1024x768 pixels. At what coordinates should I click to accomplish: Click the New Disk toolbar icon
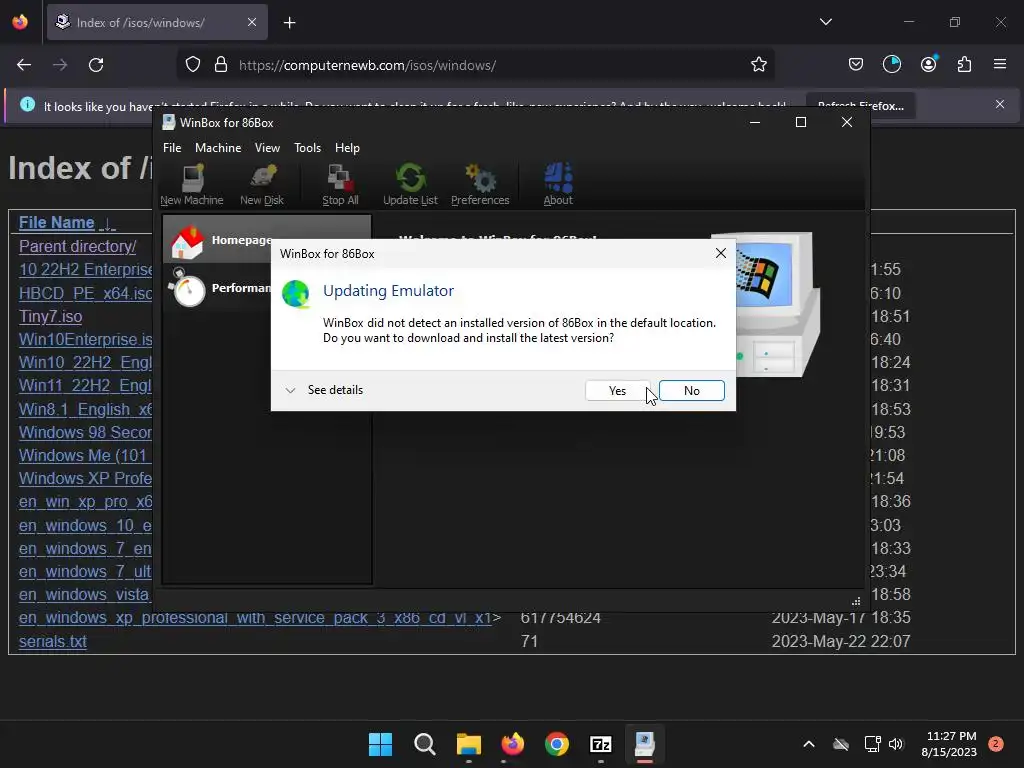click(x=262, y=185)
